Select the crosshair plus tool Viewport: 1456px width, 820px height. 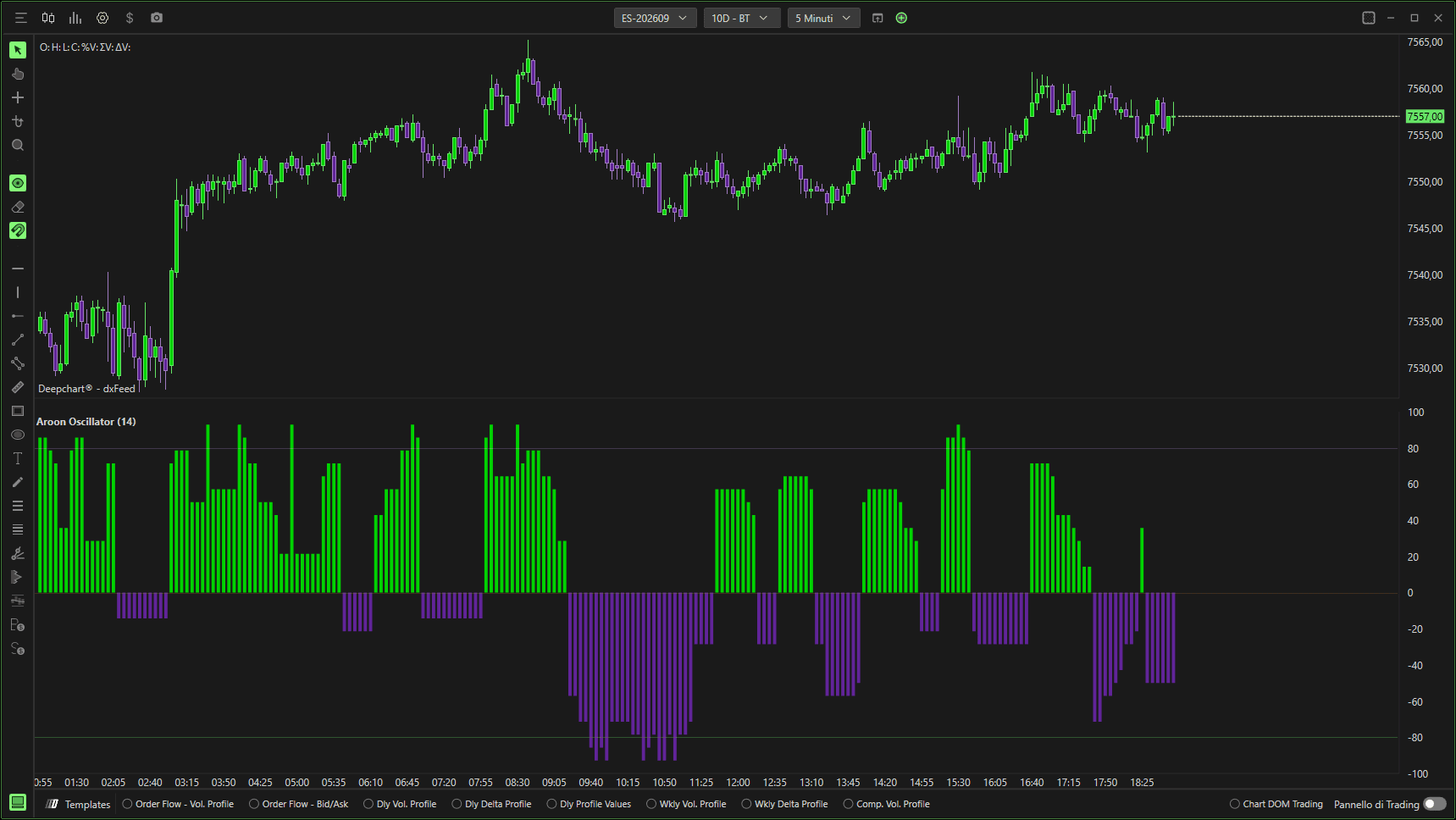(x=18, y=97)
